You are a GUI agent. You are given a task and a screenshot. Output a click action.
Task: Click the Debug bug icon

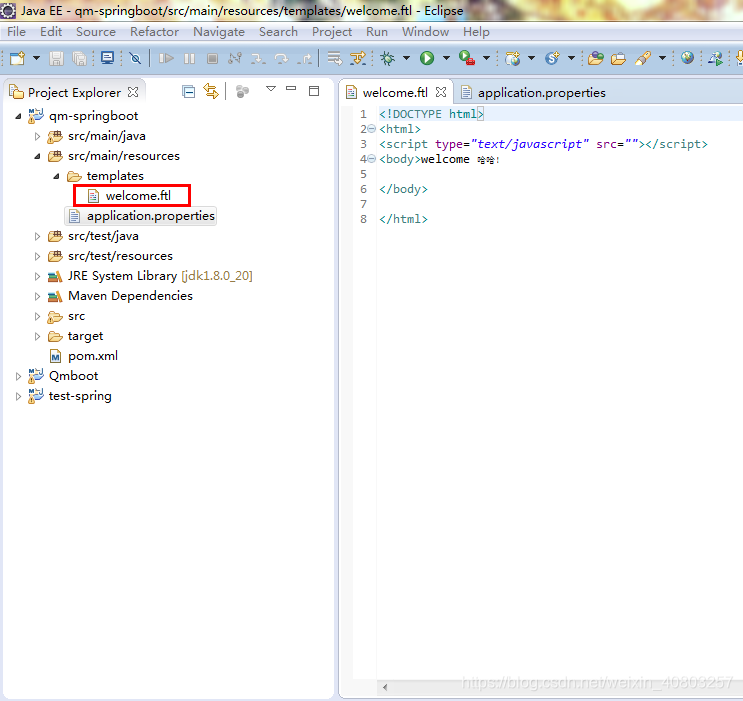pos(388,58)
